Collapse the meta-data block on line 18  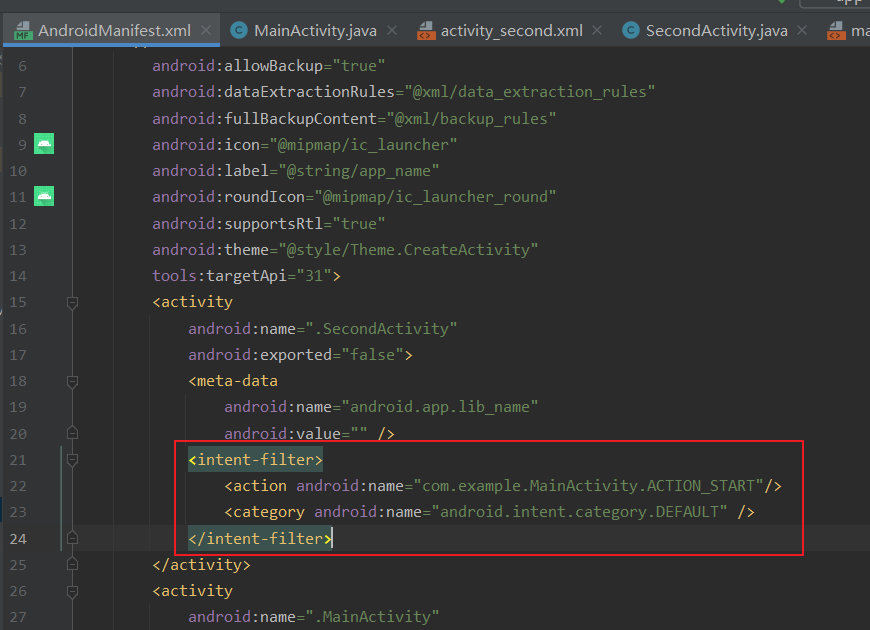[72, 381]
